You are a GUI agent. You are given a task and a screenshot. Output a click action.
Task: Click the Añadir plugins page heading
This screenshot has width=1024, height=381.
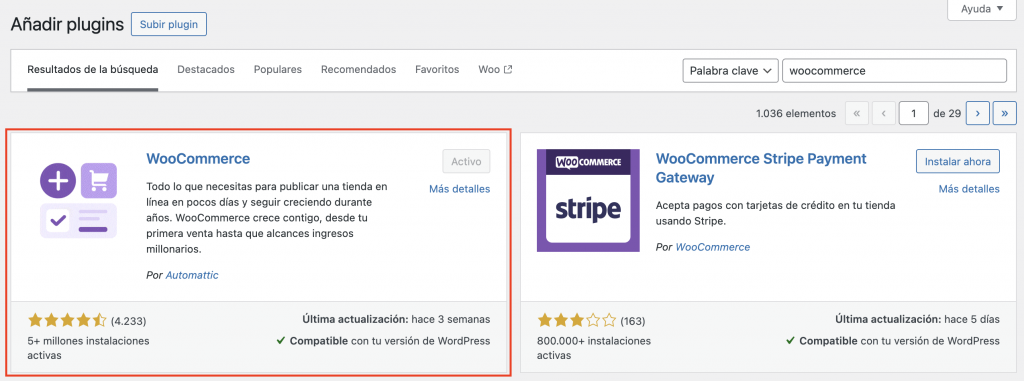pyautogui.click(x=67, y=24)
